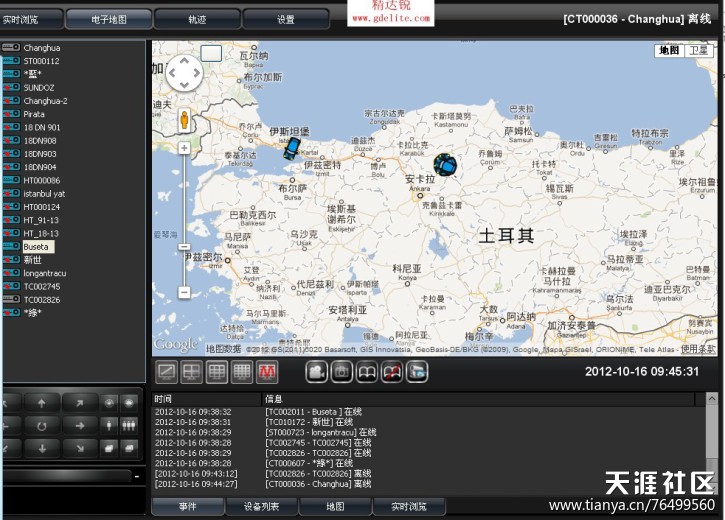Select device SUNDOZ in list

[x=39, y=87]
